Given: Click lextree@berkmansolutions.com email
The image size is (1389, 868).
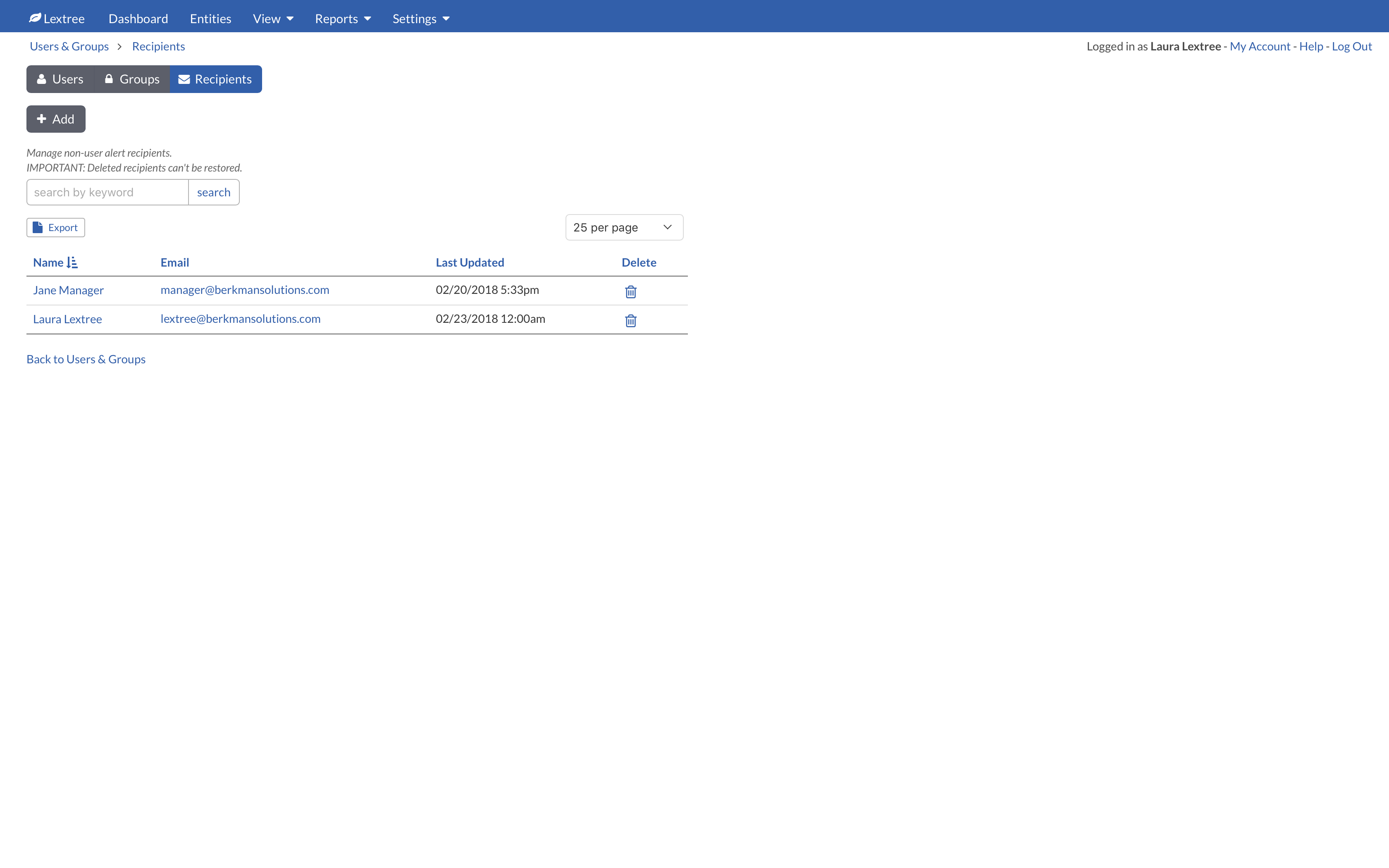Looking at the screenshot, I should 241,319.
